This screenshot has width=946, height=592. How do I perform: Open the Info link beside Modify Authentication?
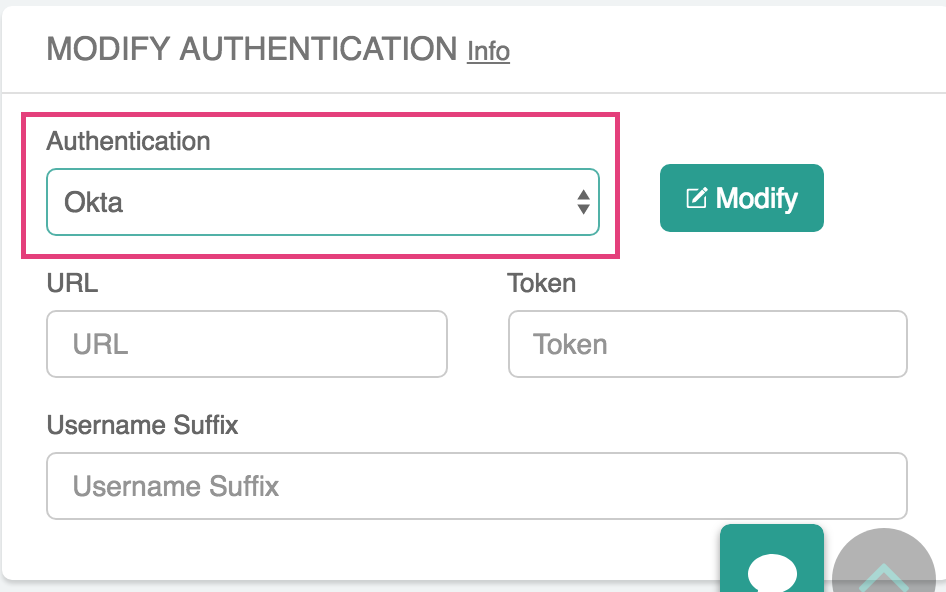487,51
